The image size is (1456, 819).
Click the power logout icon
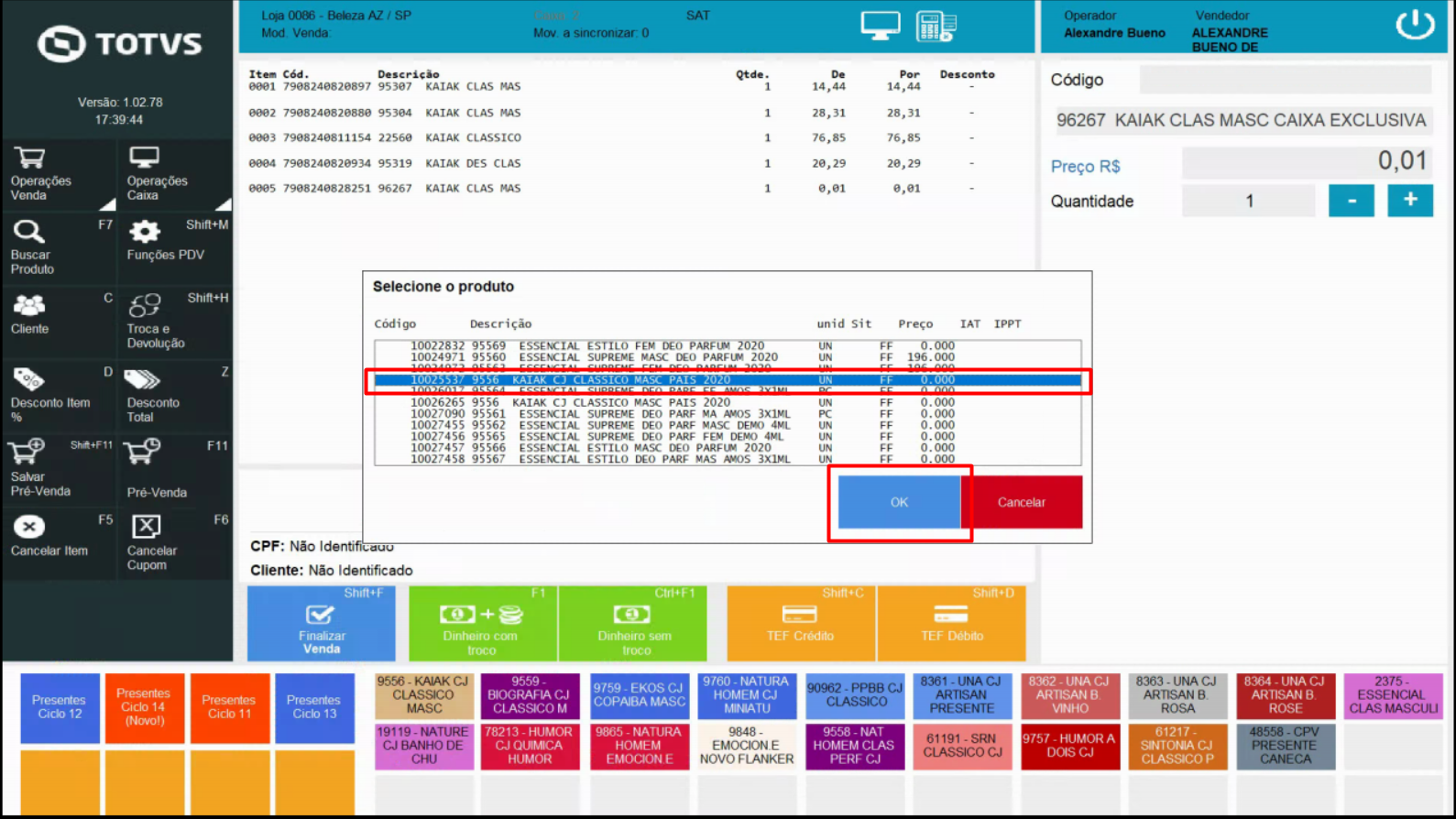[x=1415, y=25]
